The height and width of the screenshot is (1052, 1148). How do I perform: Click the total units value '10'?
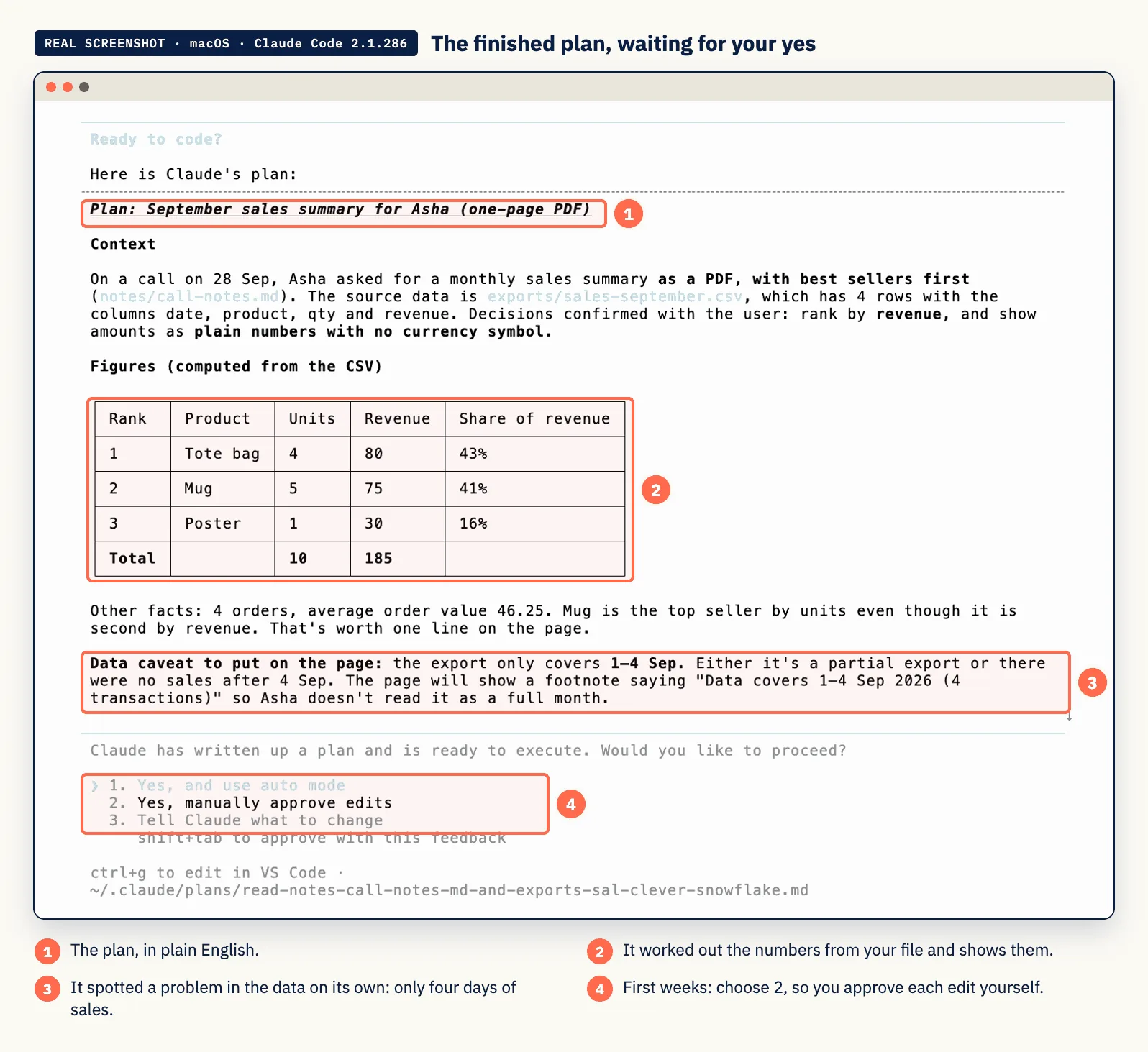(298, 558)
